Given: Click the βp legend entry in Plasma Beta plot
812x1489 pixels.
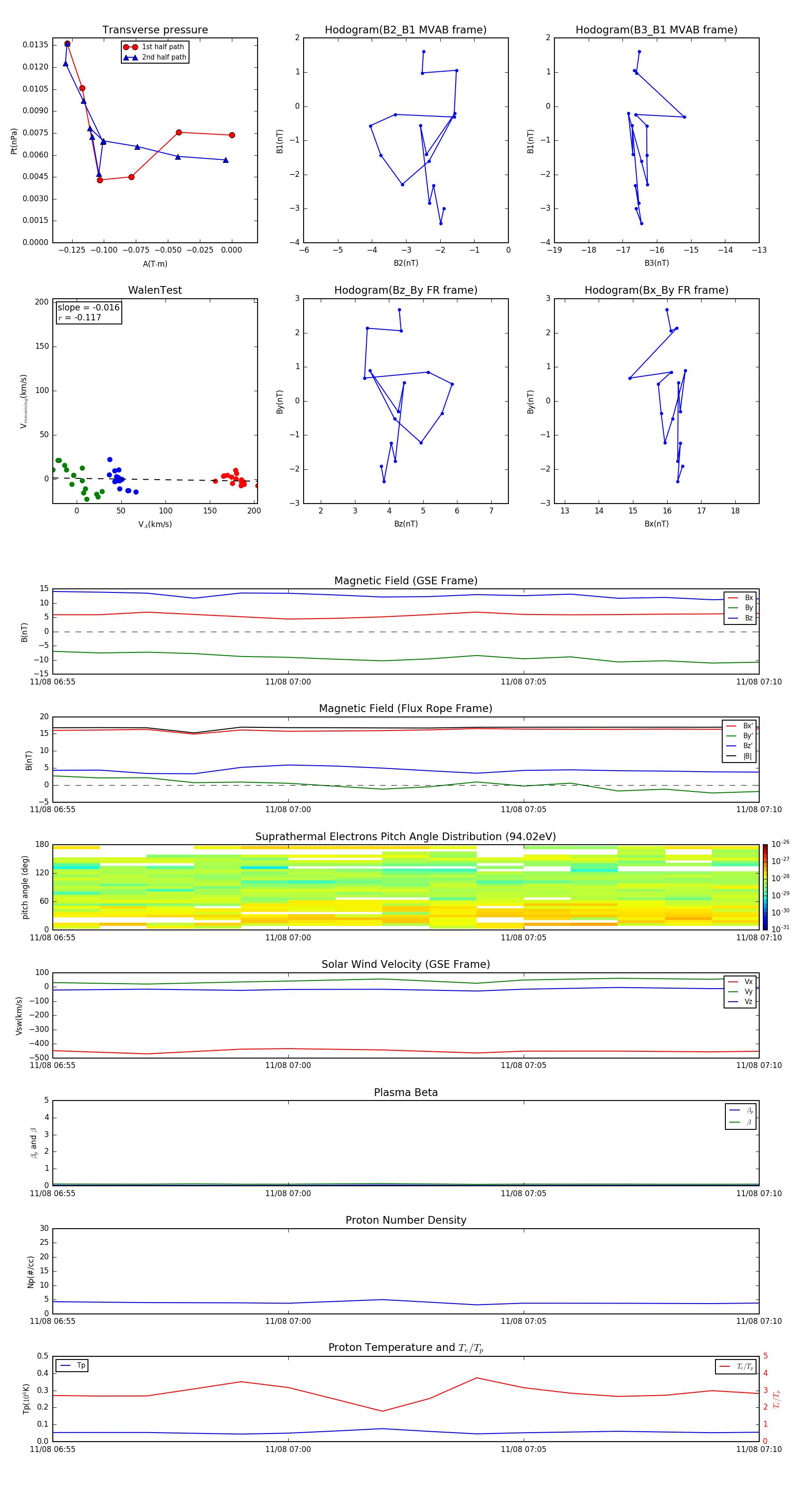Looking at the screenshot, I should click(x=741, y=1110).
